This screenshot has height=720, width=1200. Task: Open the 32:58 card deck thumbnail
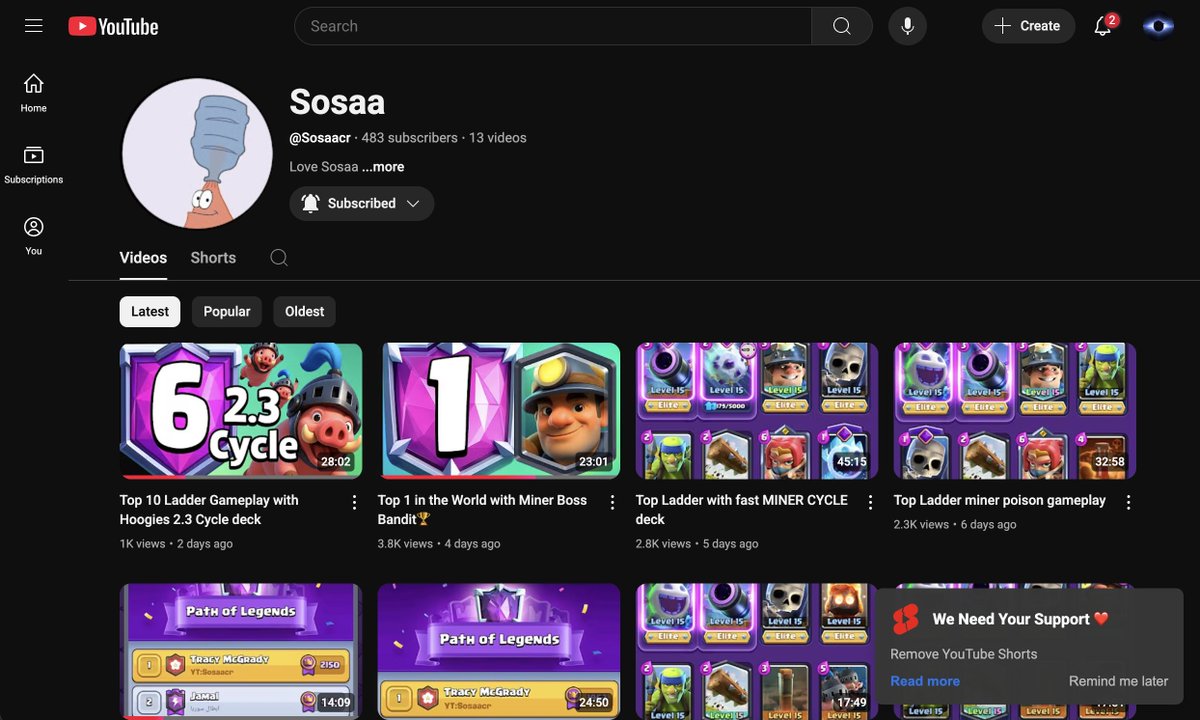pyautogui.click(x=1015, y=411)
